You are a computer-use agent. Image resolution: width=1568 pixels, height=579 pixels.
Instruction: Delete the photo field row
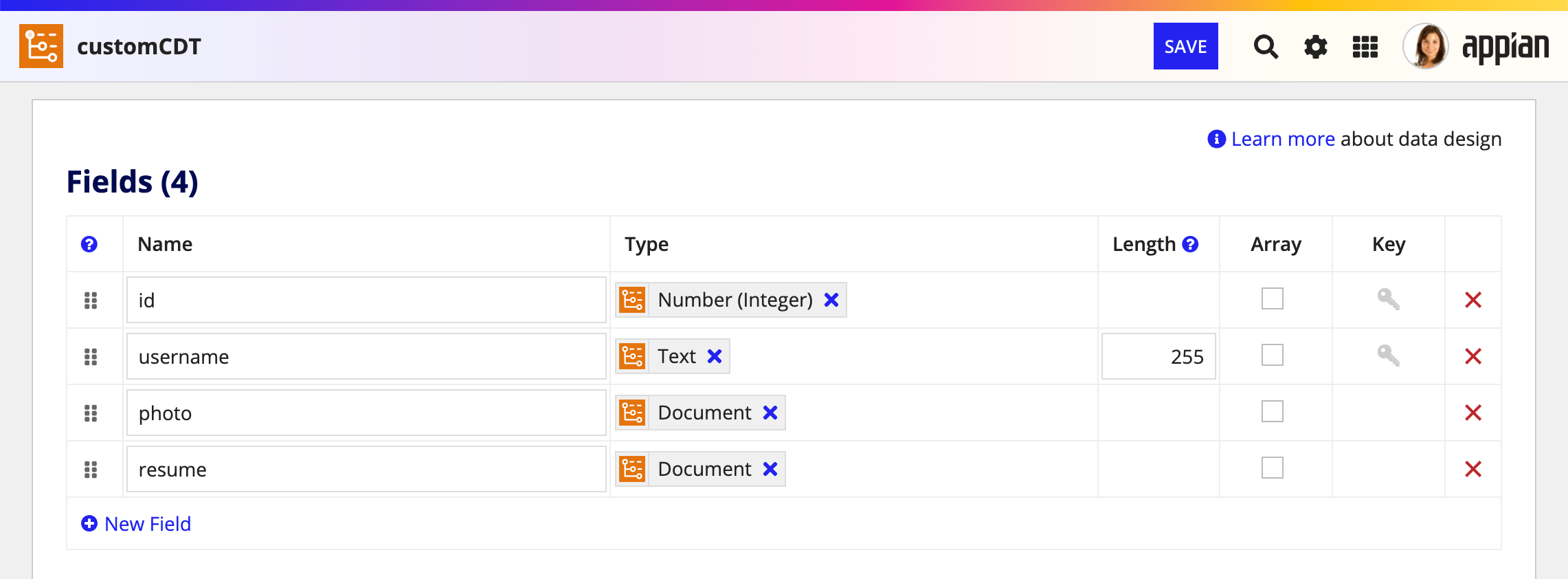(x=1473, y=413)
